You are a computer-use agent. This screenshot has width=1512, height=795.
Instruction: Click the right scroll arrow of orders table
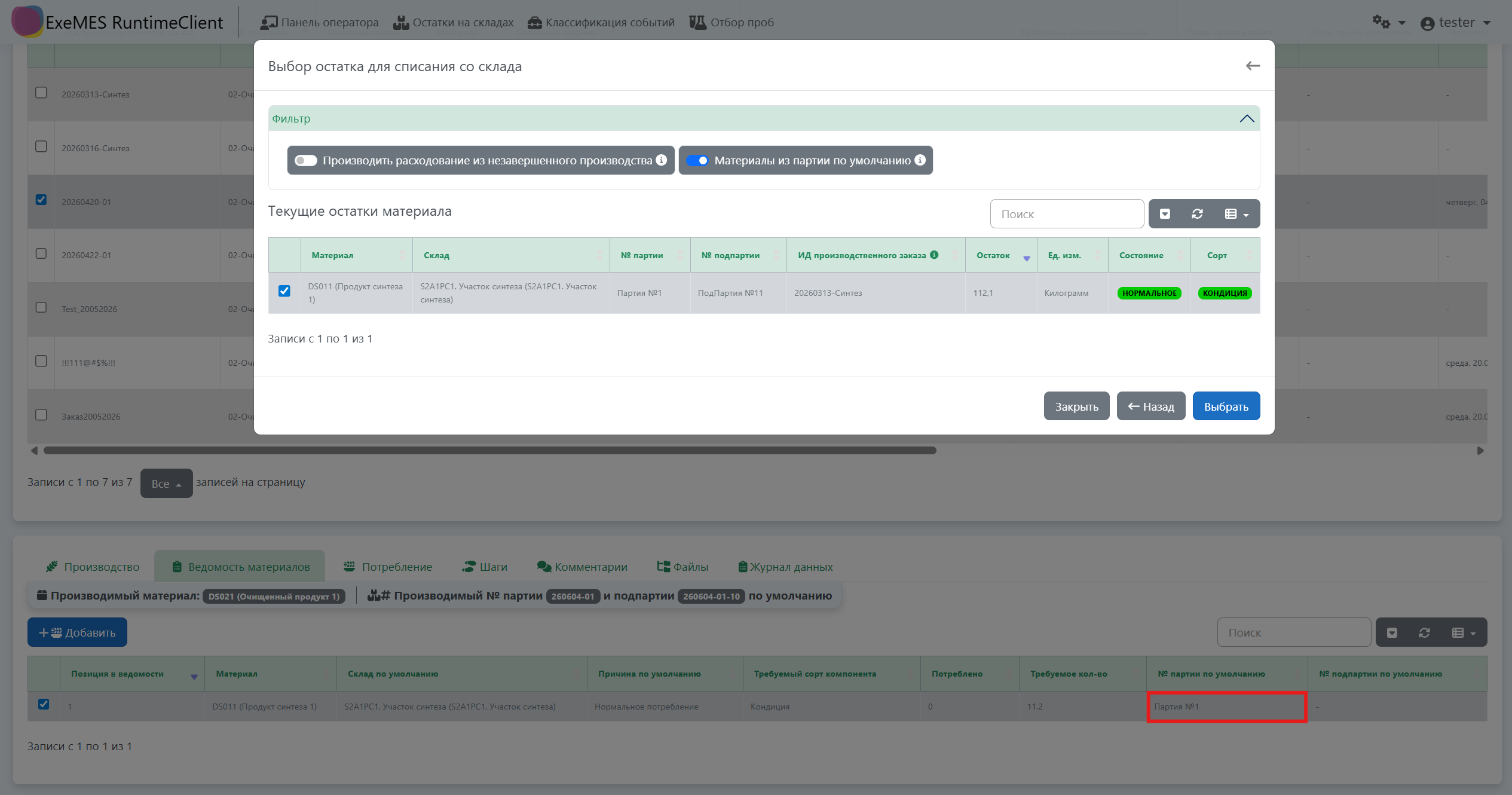point(1480,450)
